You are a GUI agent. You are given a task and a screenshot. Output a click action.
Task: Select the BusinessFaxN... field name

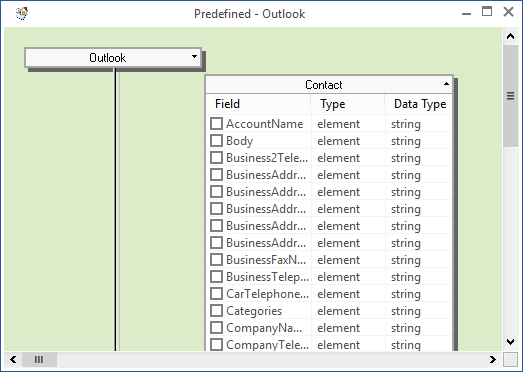point(266,260)
